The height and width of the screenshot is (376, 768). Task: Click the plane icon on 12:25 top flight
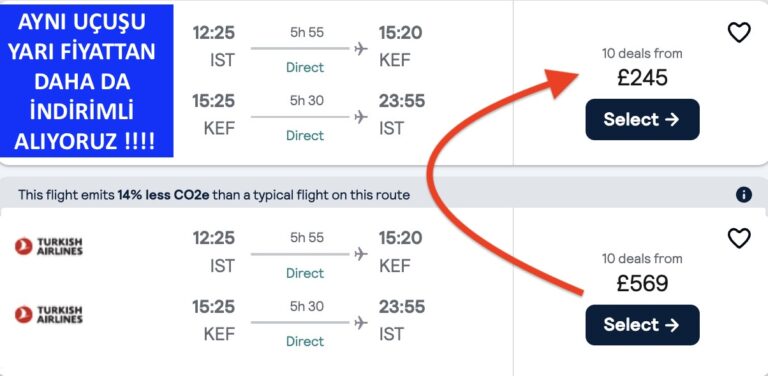(360, 48)
